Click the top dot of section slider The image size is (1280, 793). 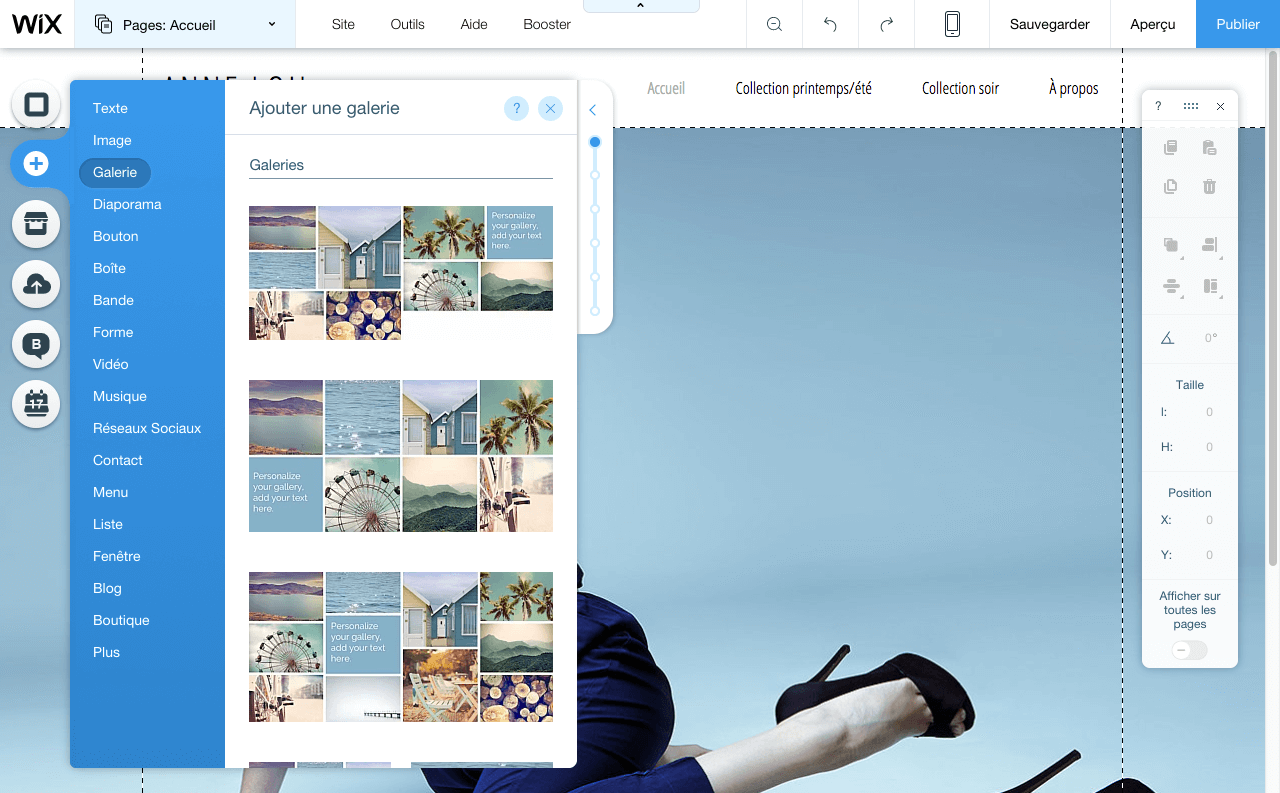[595, 142]
